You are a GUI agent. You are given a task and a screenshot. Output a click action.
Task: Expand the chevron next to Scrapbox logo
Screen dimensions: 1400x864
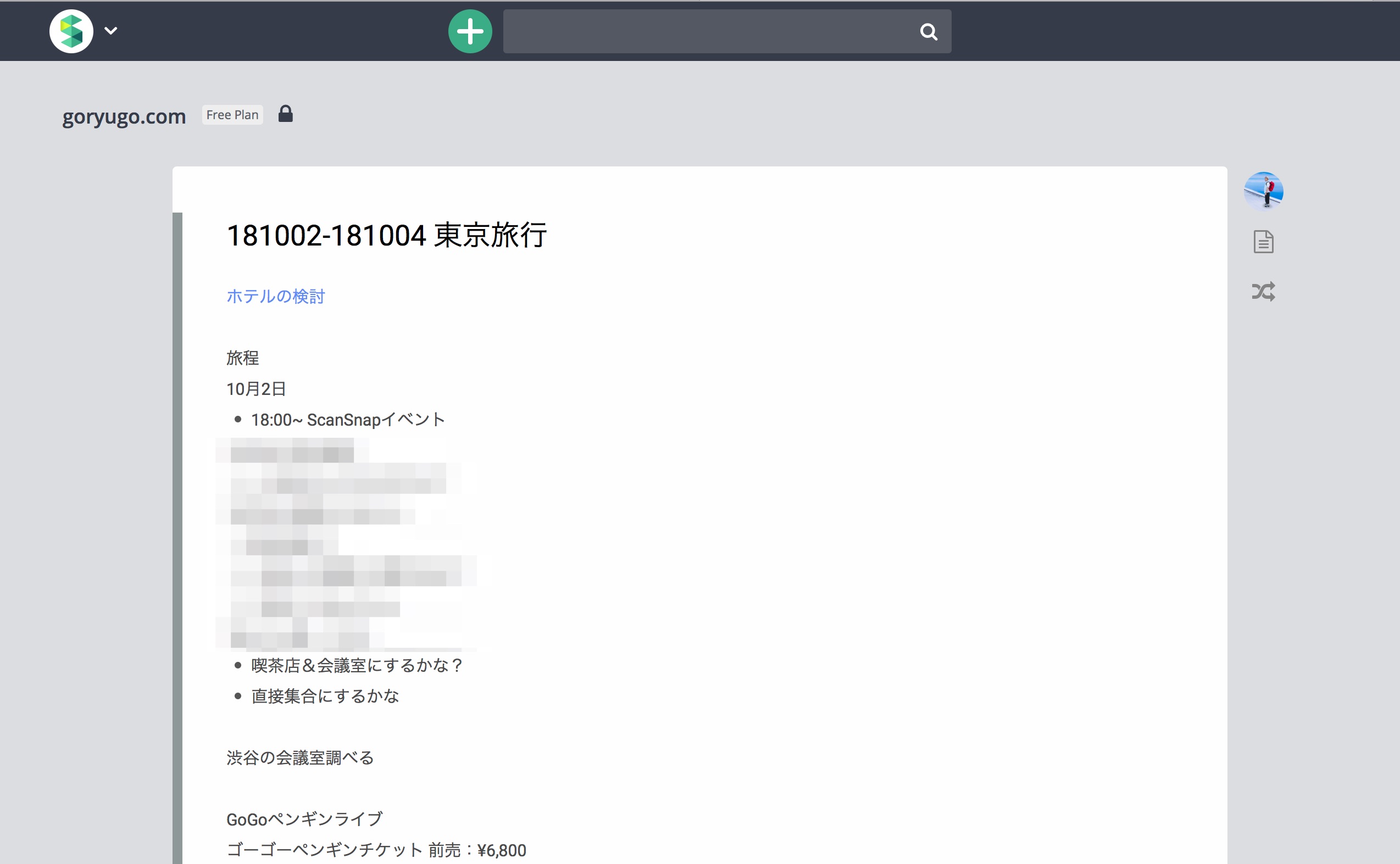111,31
